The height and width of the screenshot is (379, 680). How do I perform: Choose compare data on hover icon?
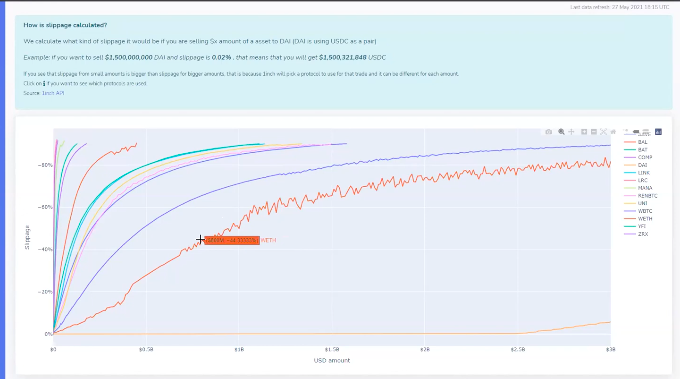click(x=646, y=132)
